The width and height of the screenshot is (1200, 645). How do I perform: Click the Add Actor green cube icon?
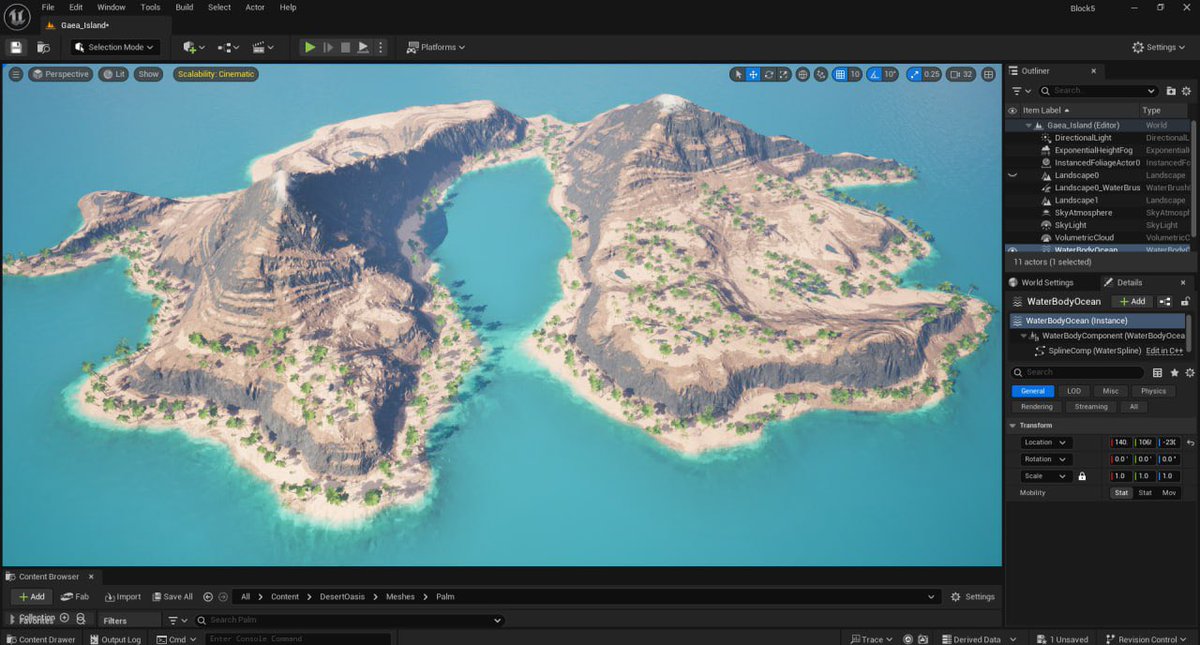(x=189, y=47)
